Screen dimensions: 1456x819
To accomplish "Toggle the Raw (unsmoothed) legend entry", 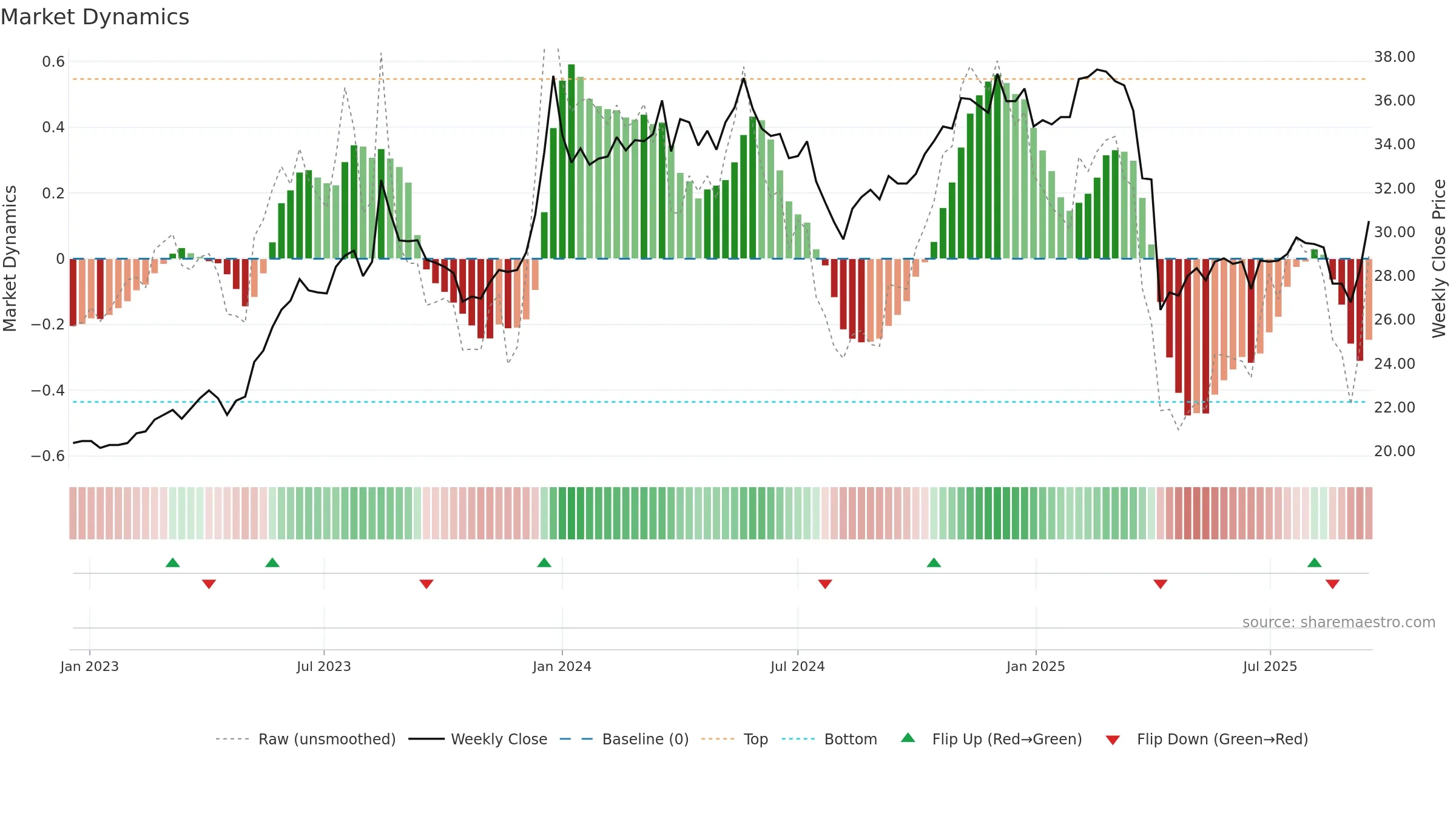I will [x=305, y=739].
